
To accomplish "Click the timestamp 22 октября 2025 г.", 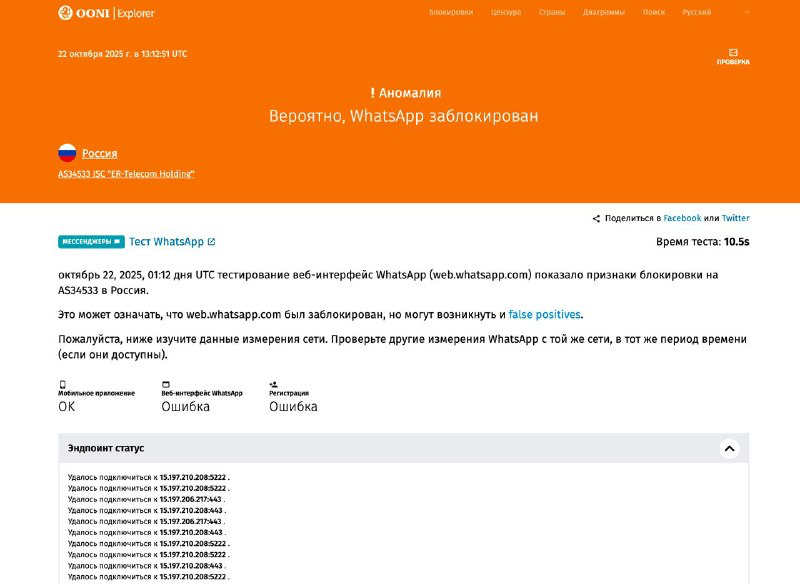I will [122, 54].
